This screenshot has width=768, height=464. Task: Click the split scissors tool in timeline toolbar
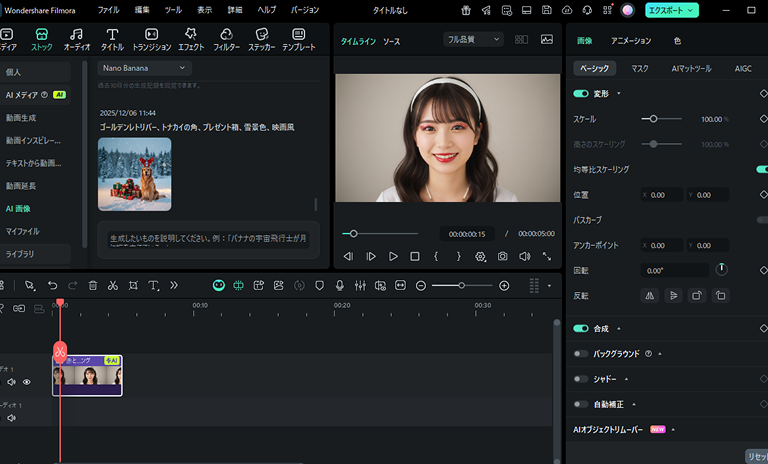tap(113, 285)
